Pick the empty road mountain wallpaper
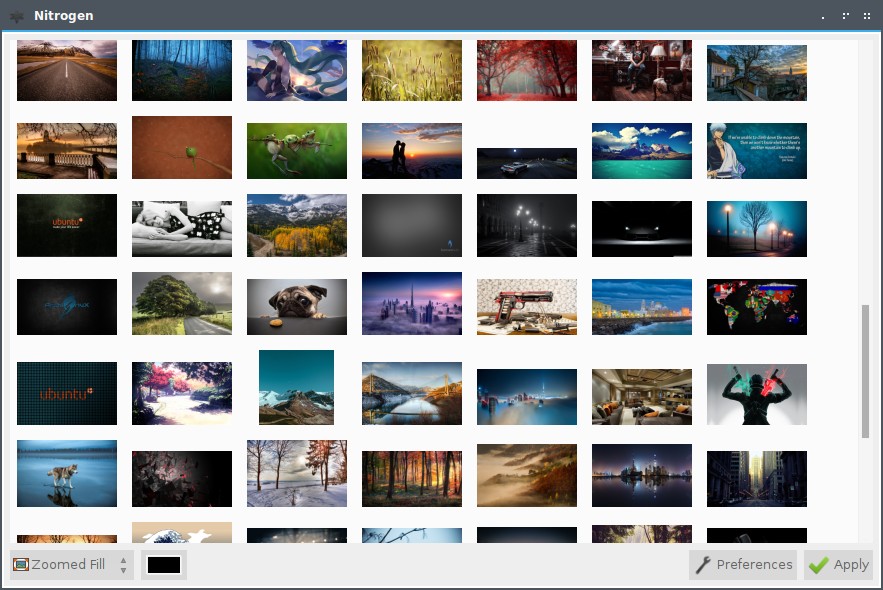The height and width of the screenshot is (590, 883). pos(67,70)
